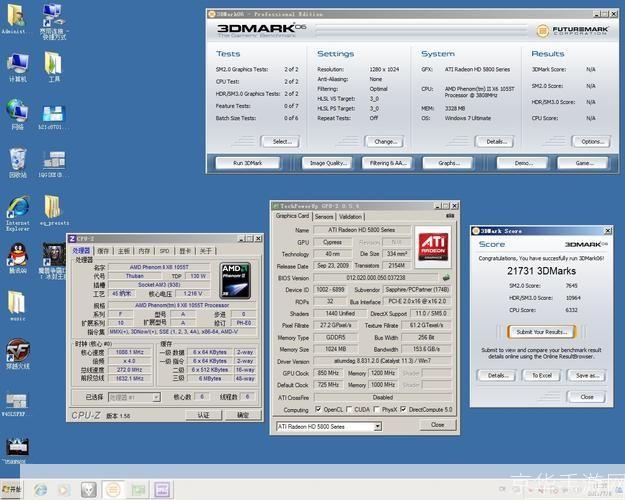Toggle the DirectCompute 5.0 checkbox
This screenshot has height=500, width=625.
(403, 409)
